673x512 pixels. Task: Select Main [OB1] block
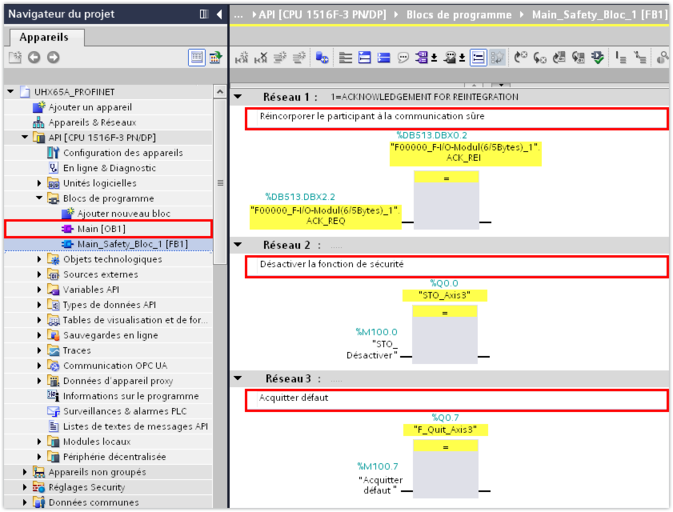point(100,229)
